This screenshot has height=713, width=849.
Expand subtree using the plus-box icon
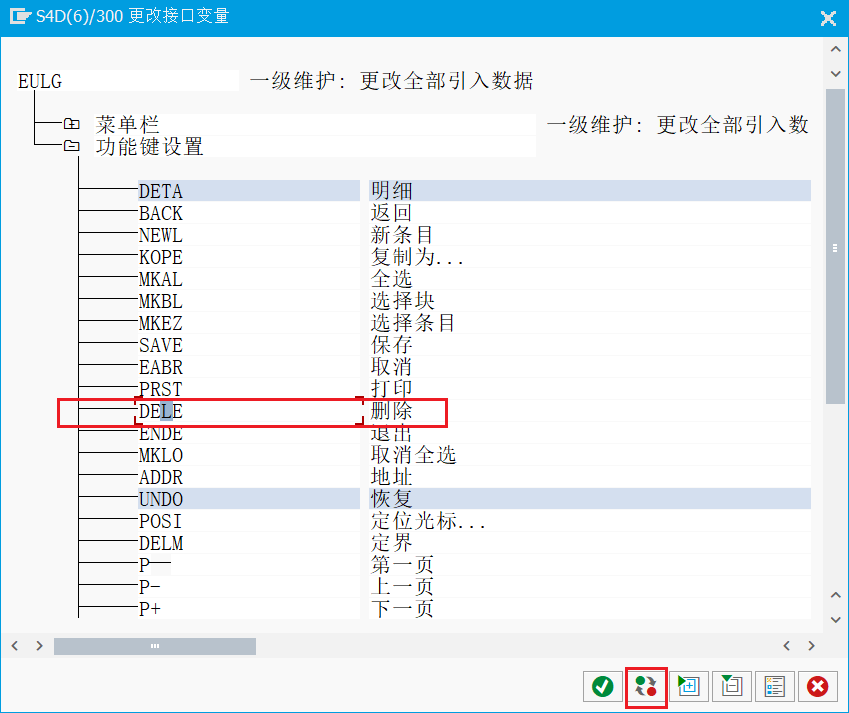click(x=688, y=686)
